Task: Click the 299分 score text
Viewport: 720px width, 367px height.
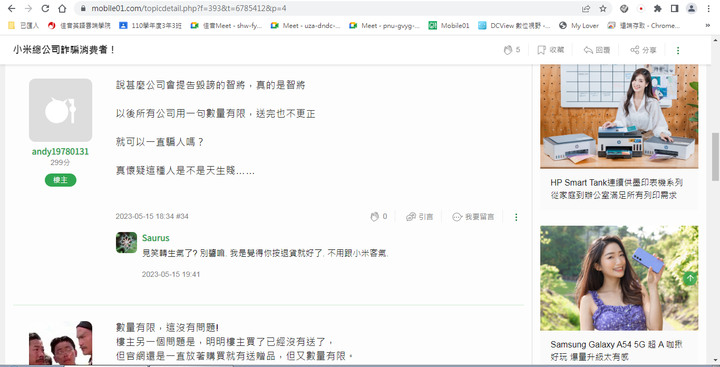Action: click(x=60, y=163)
